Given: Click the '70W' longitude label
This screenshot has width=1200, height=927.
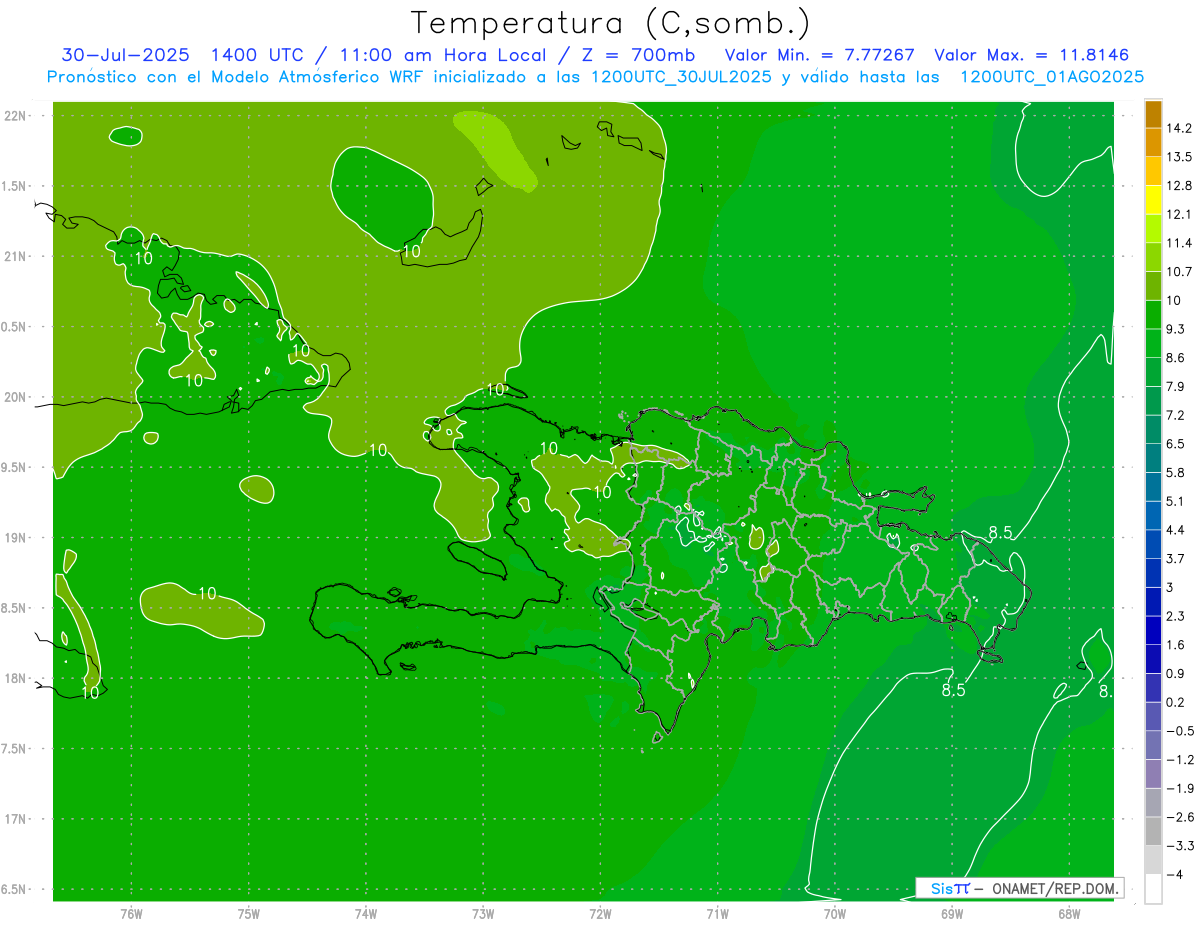Looking at the screenshot, I should 835,914.
